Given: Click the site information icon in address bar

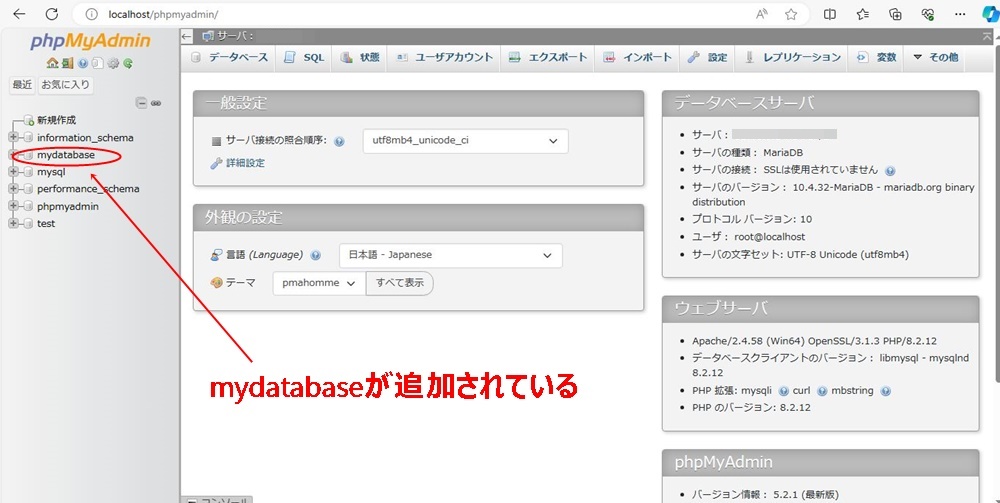Looking at the screenshot, I should (92, 14).
